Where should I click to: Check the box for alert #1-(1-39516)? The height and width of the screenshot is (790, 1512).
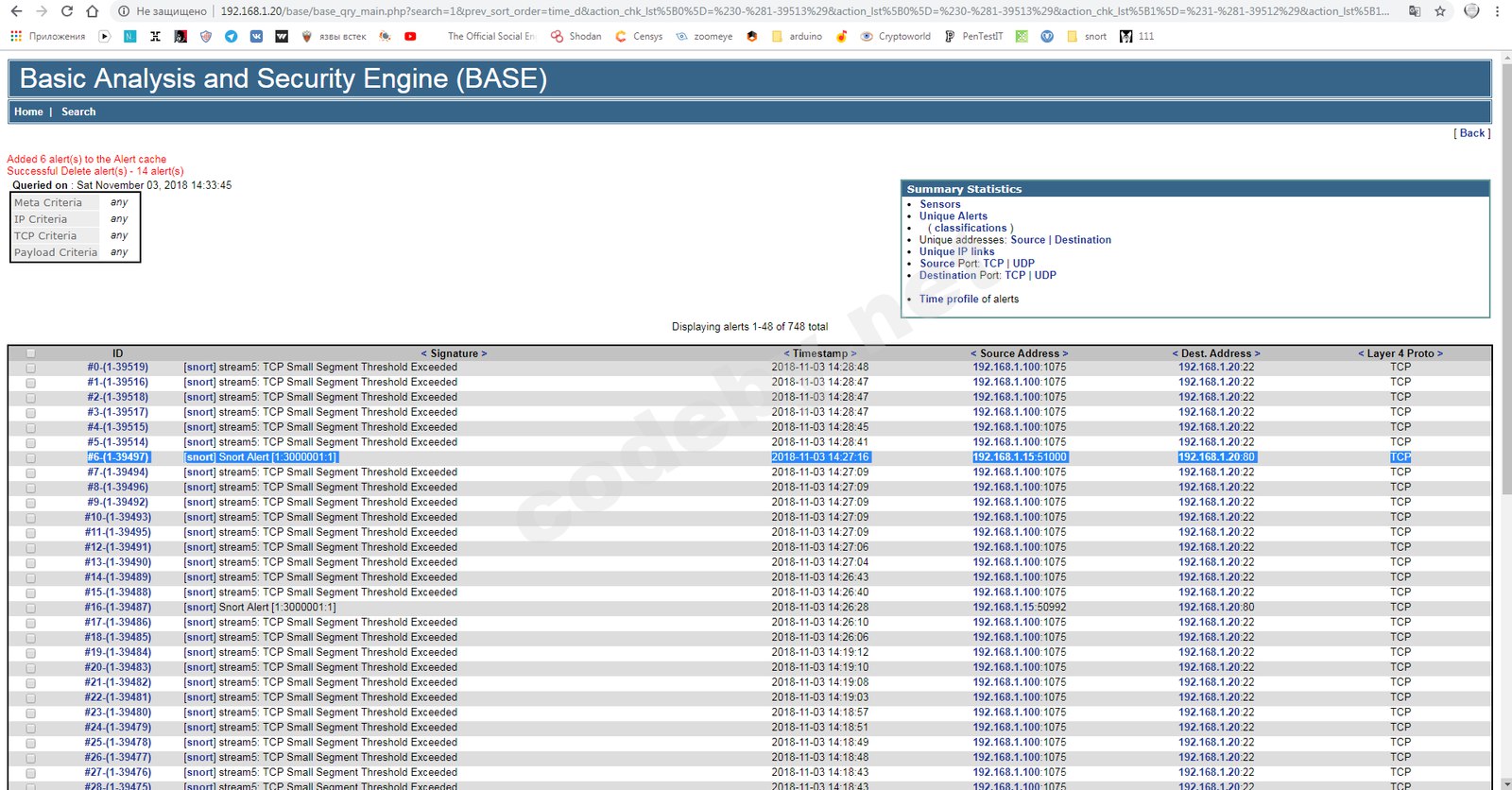(x=30, y=383)
